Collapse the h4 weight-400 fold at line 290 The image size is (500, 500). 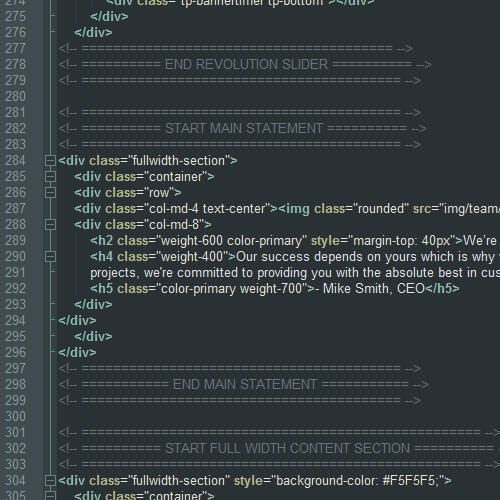tap(50, 257)
